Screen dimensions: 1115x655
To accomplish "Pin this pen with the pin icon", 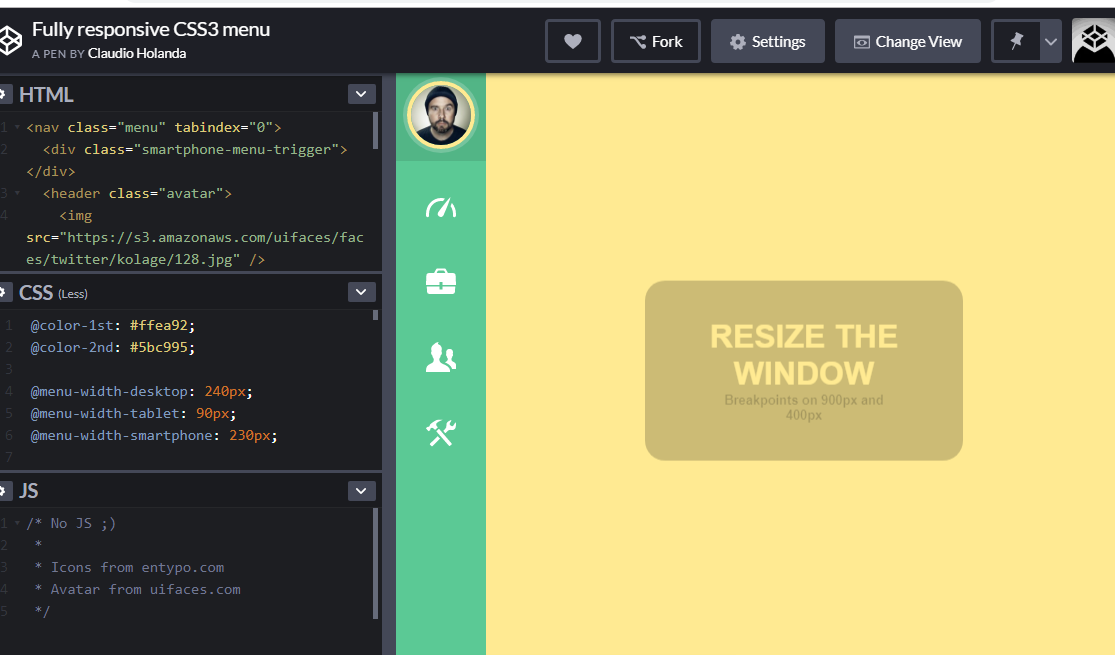I will point(1016,41).
